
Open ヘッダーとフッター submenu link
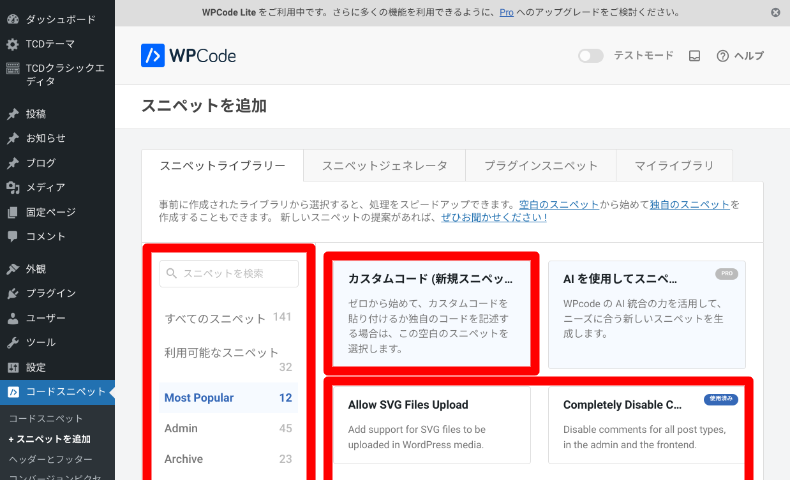pyautogui.click(x=50, y=459)
